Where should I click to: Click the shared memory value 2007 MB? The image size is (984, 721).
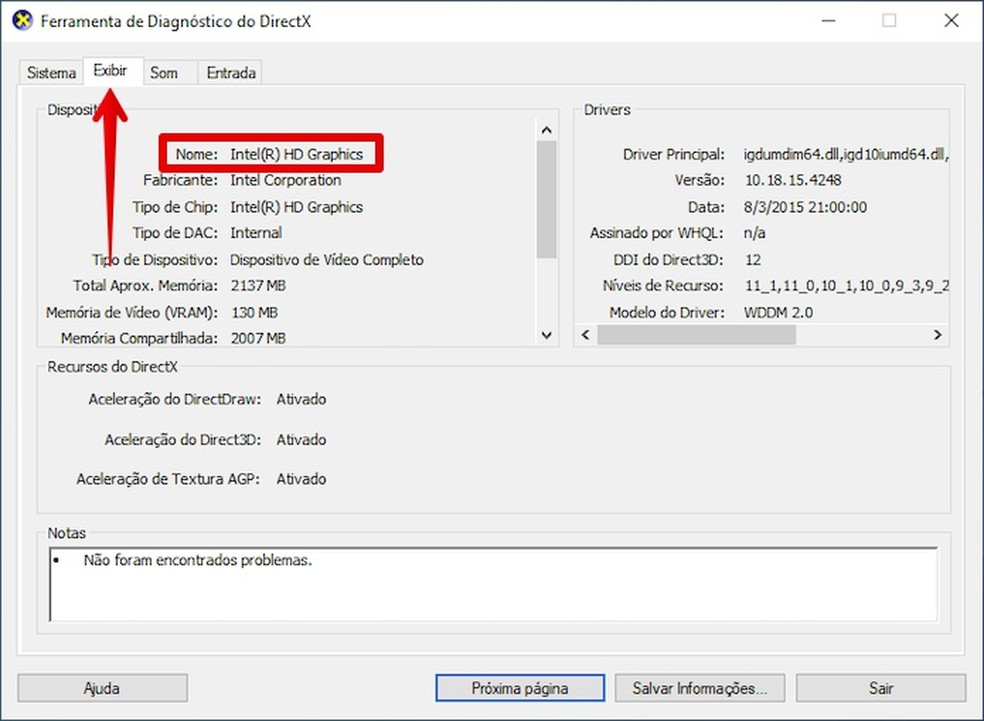coord(258,338)
